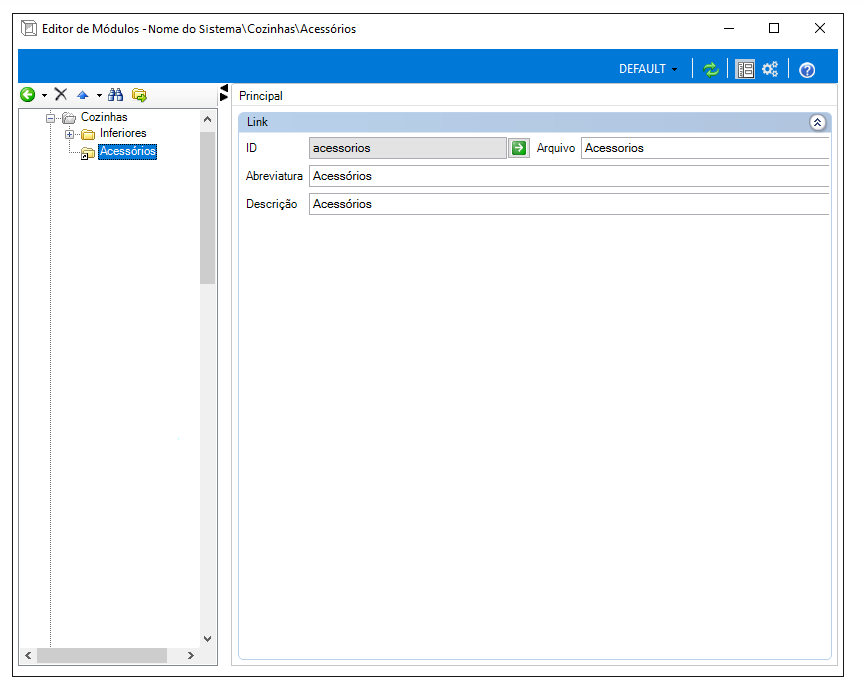864x699 pixels.
Task: Maximize the Editor de Módulos window
Action: [x=774, y=28]
